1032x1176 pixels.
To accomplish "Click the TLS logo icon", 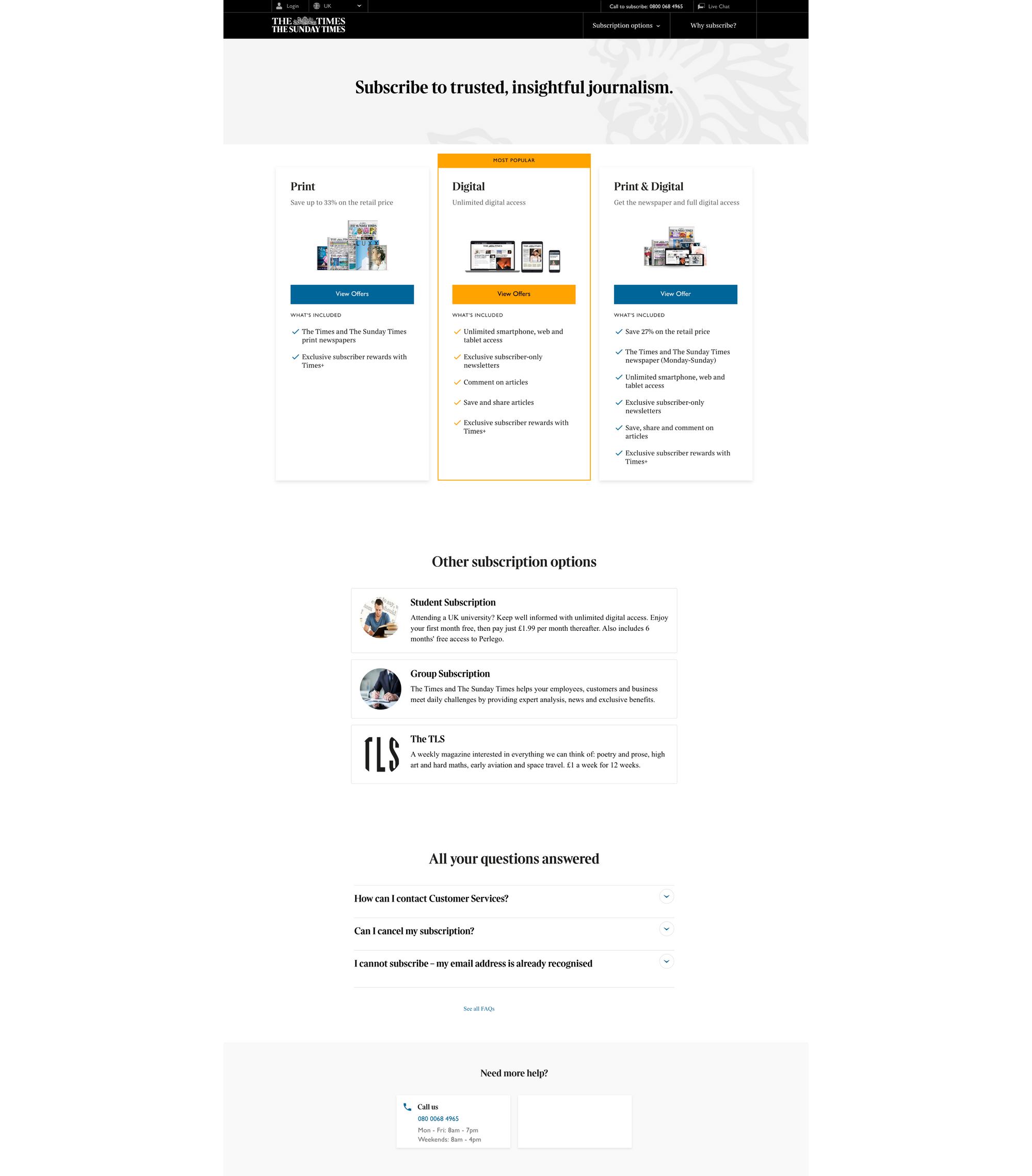I will [x=380, y=751].
